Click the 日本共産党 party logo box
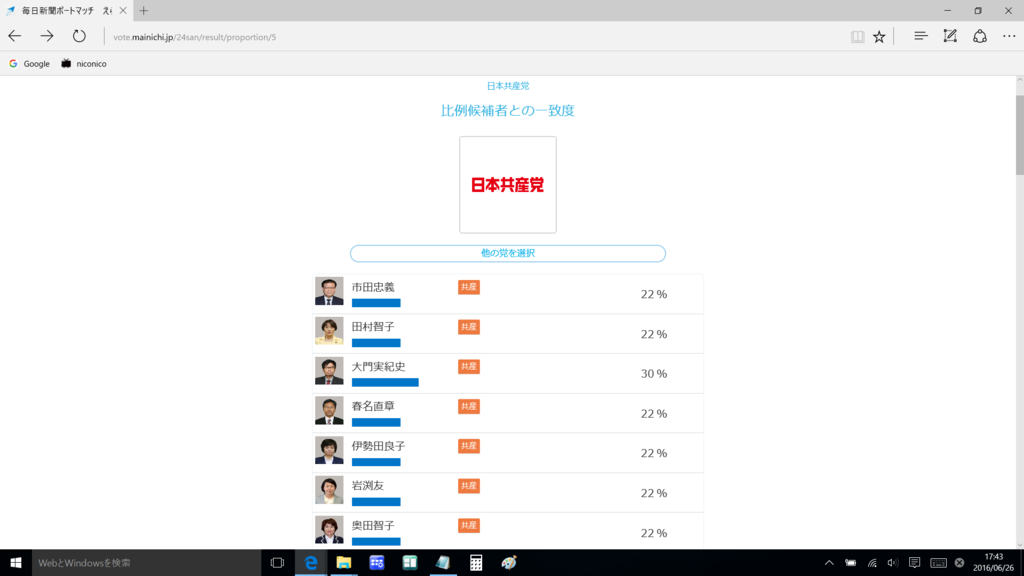This screenshot has height=576, width=1024. [508, 185]
